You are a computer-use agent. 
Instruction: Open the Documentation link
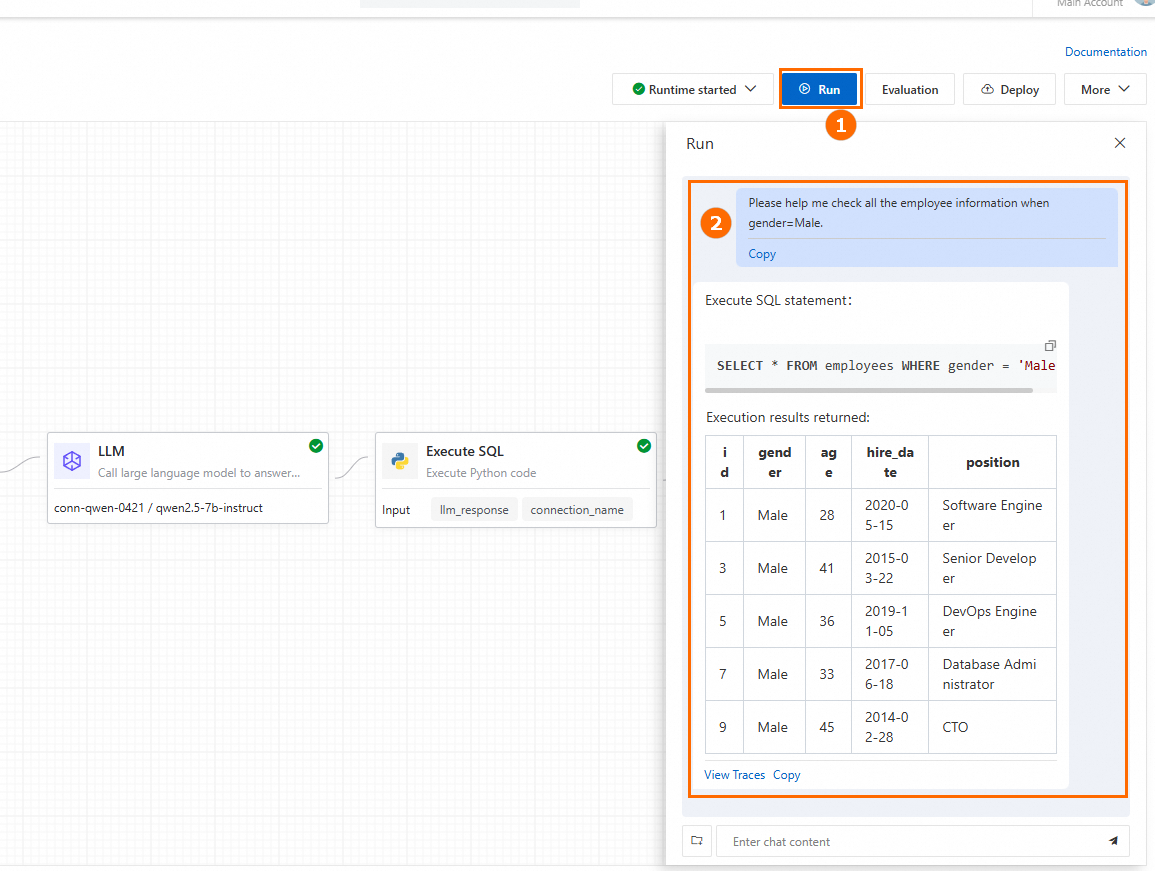tap(1106, 52)
